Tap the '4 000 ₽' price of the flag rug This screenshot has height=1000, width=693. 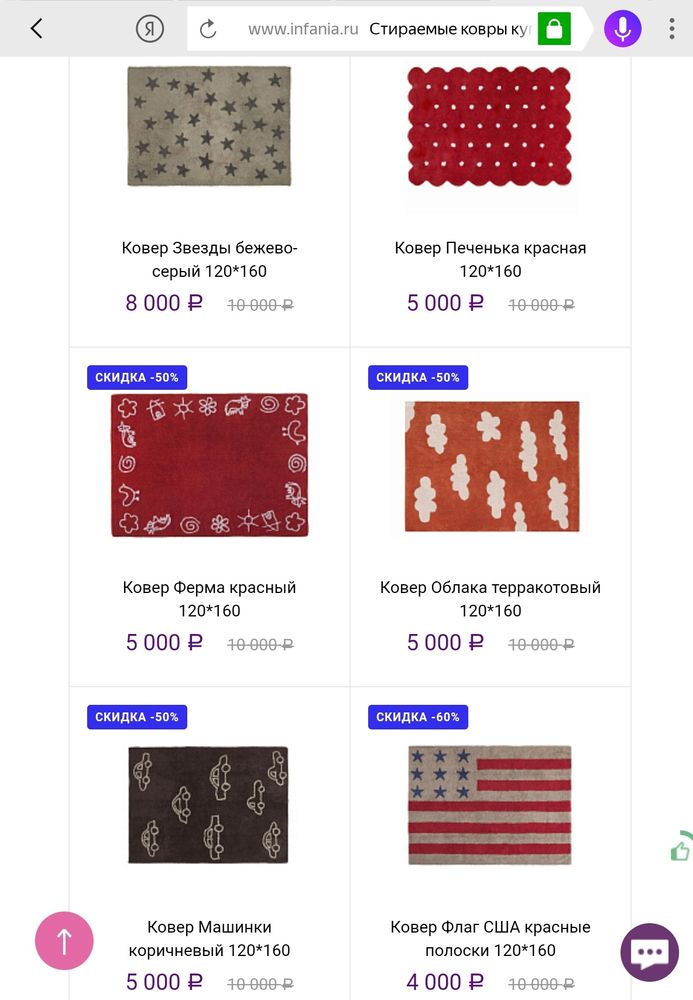click(444, 982)
